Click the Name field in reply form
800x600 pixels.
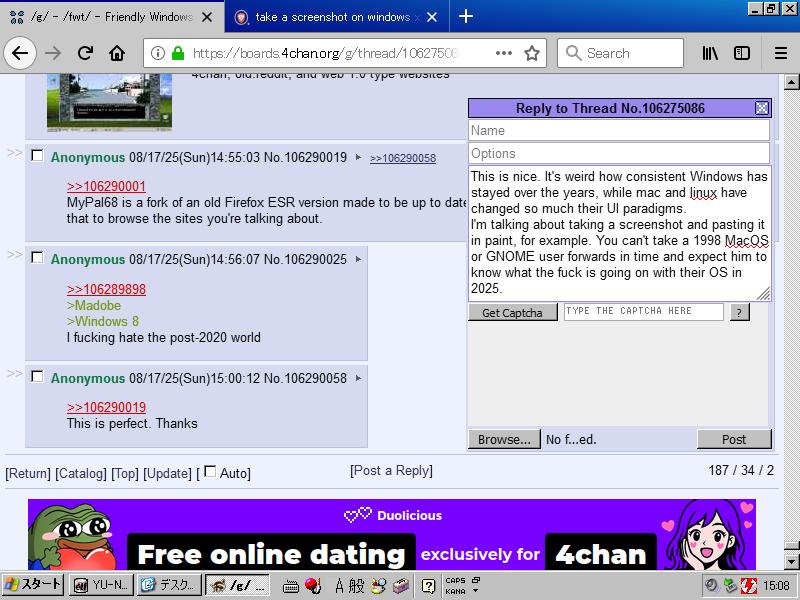619,130
